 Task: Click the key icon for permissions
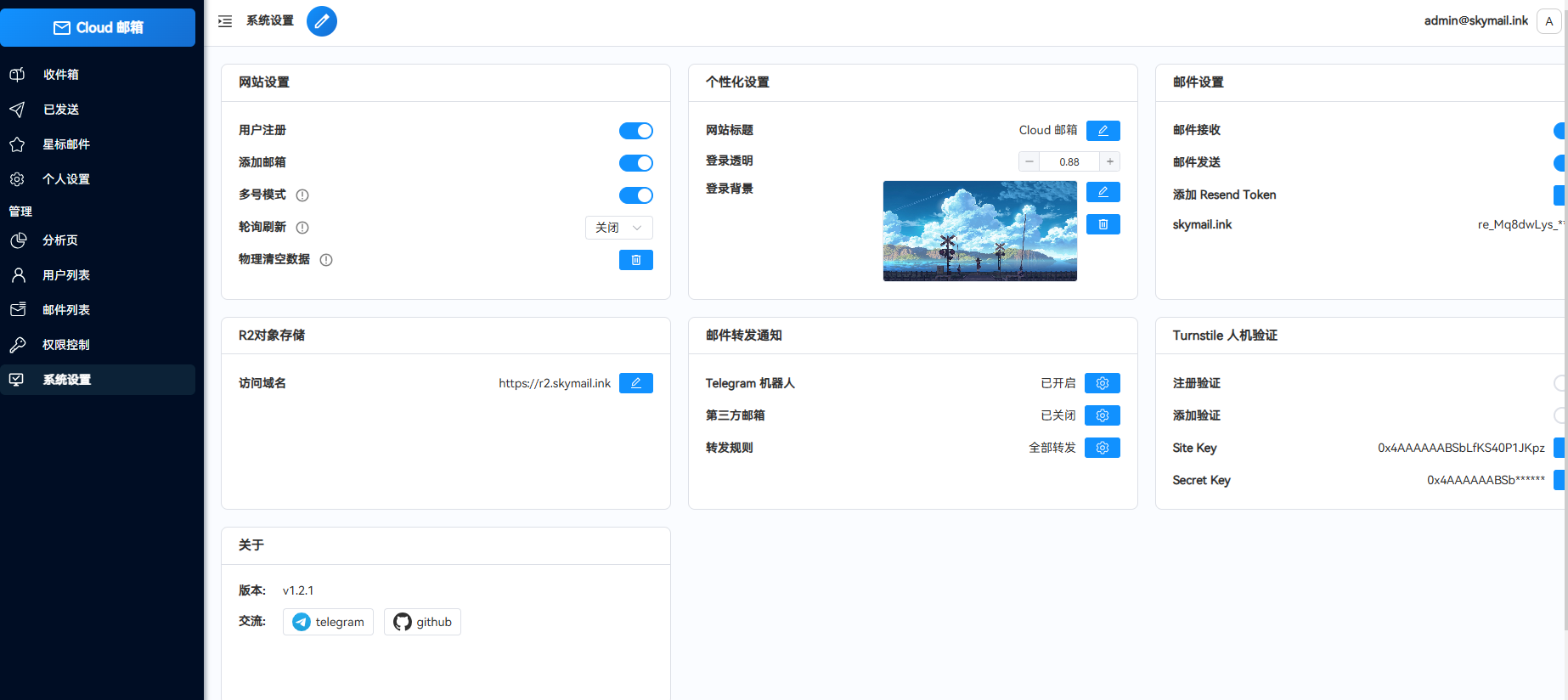click(18, 345)
